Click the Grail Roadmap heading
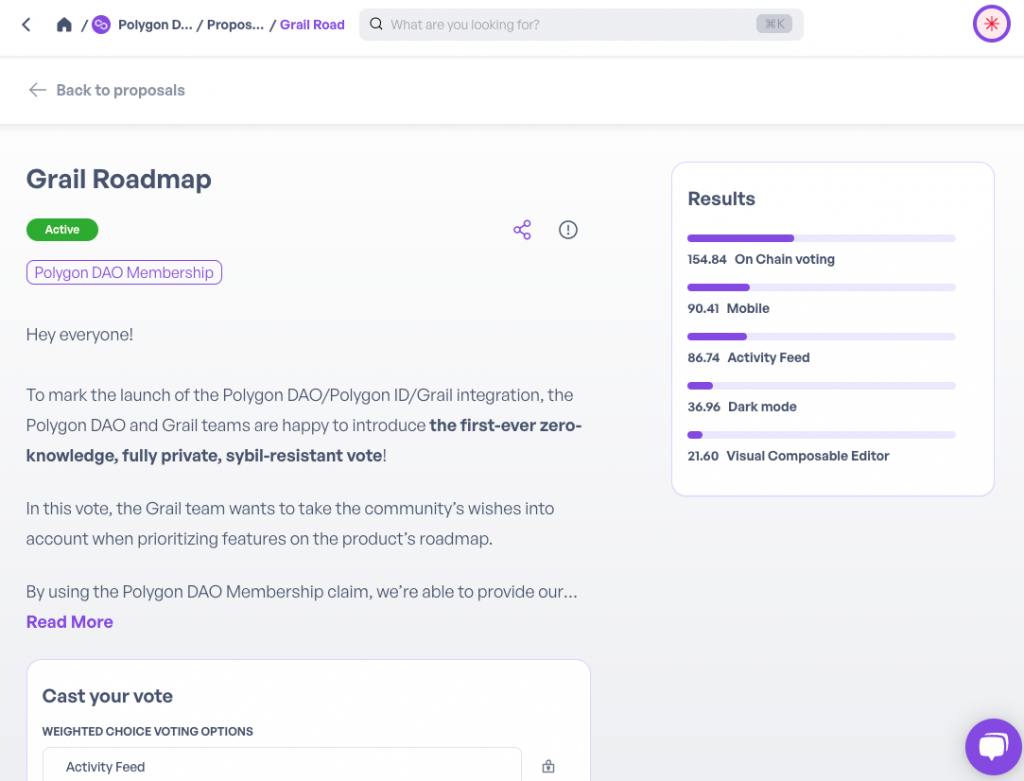Screen dimensions: 1024x781 tap(119, 179)
